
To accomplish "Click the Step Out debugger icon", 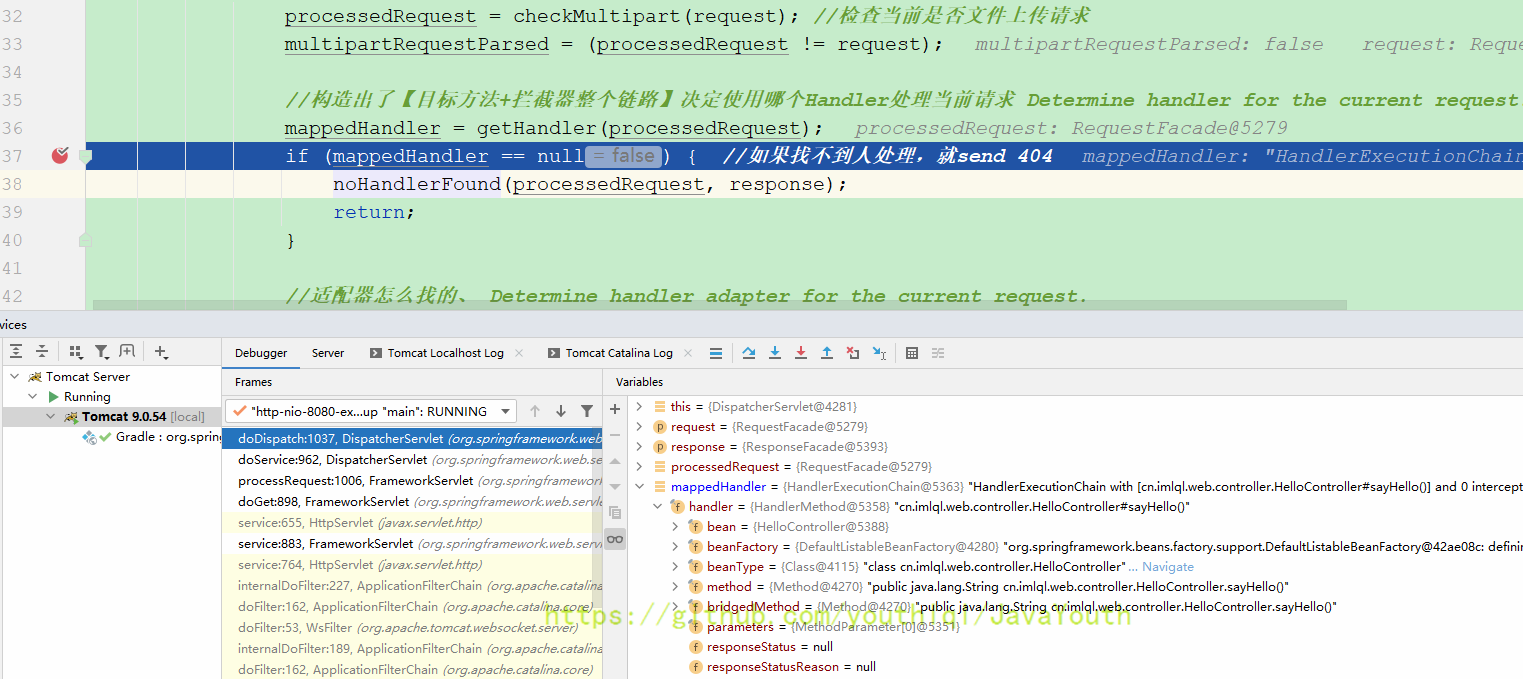I will (827, 353).
